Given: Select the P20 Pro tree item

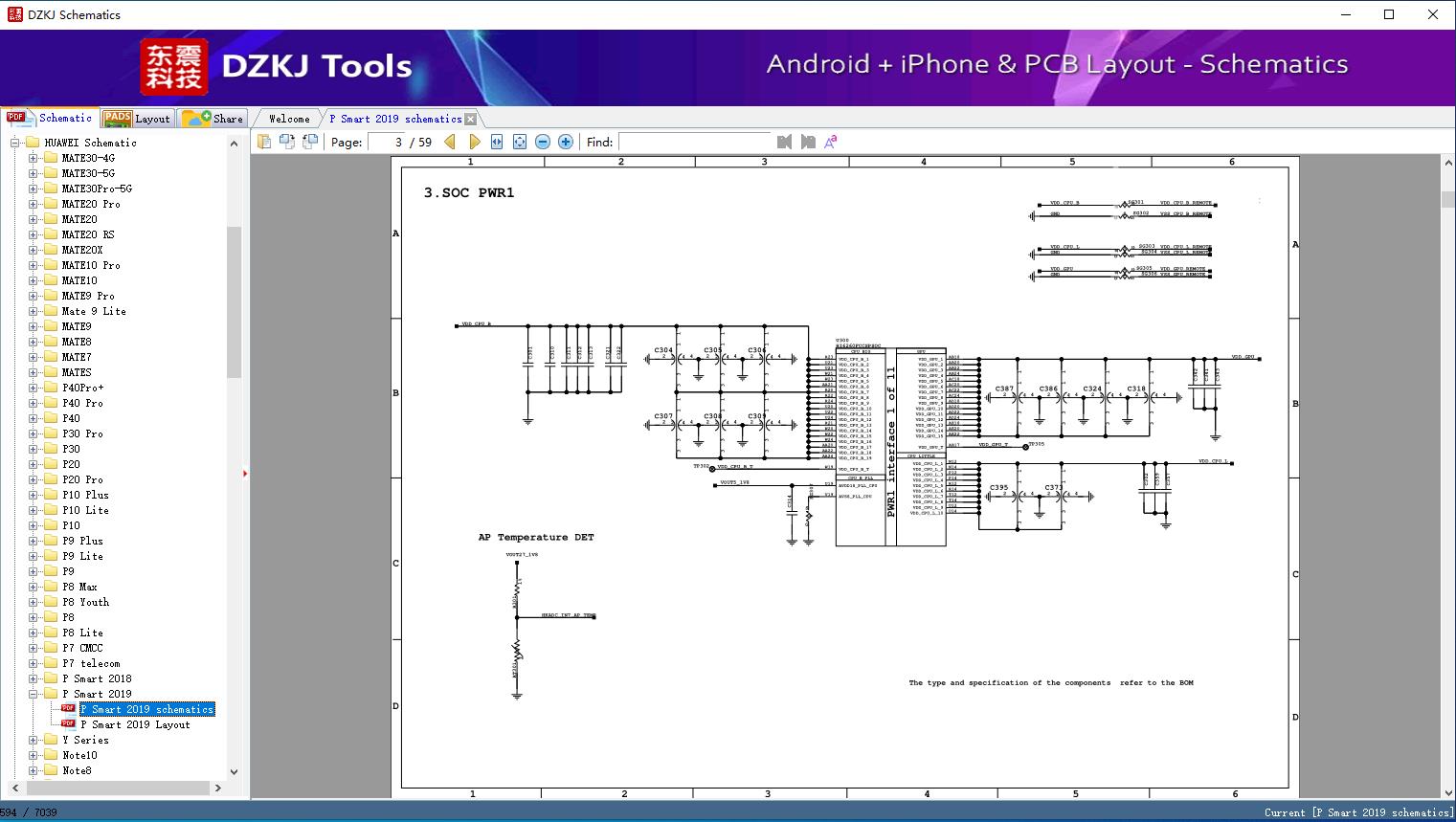Looking at the screenshot, I should tap(82, 479).
